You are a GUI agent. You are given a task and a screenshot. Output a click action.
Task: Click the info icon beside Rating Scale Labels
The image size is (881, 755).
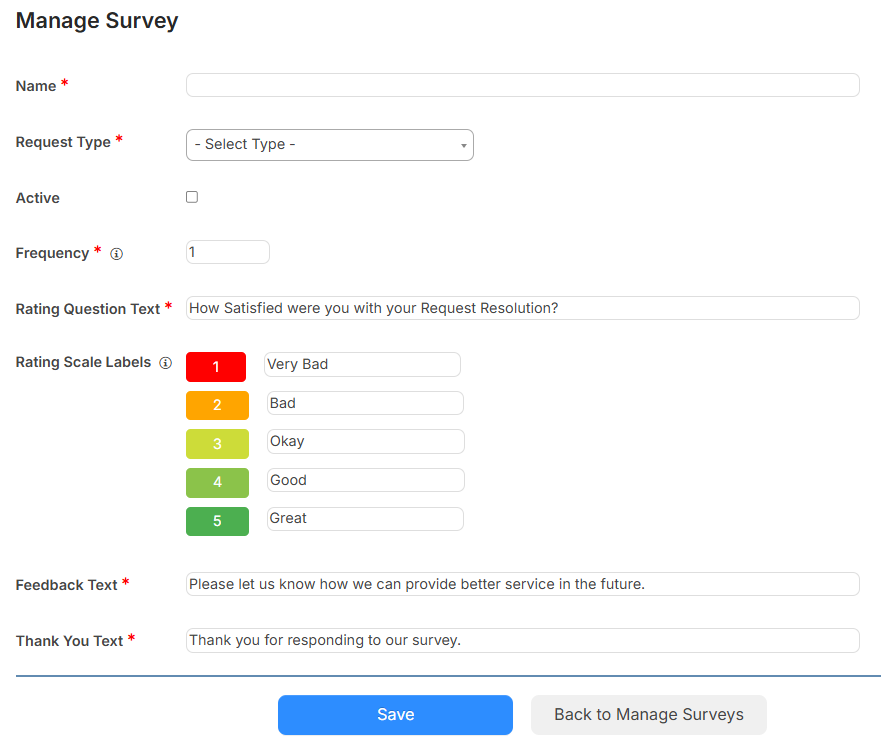point(165,363)
